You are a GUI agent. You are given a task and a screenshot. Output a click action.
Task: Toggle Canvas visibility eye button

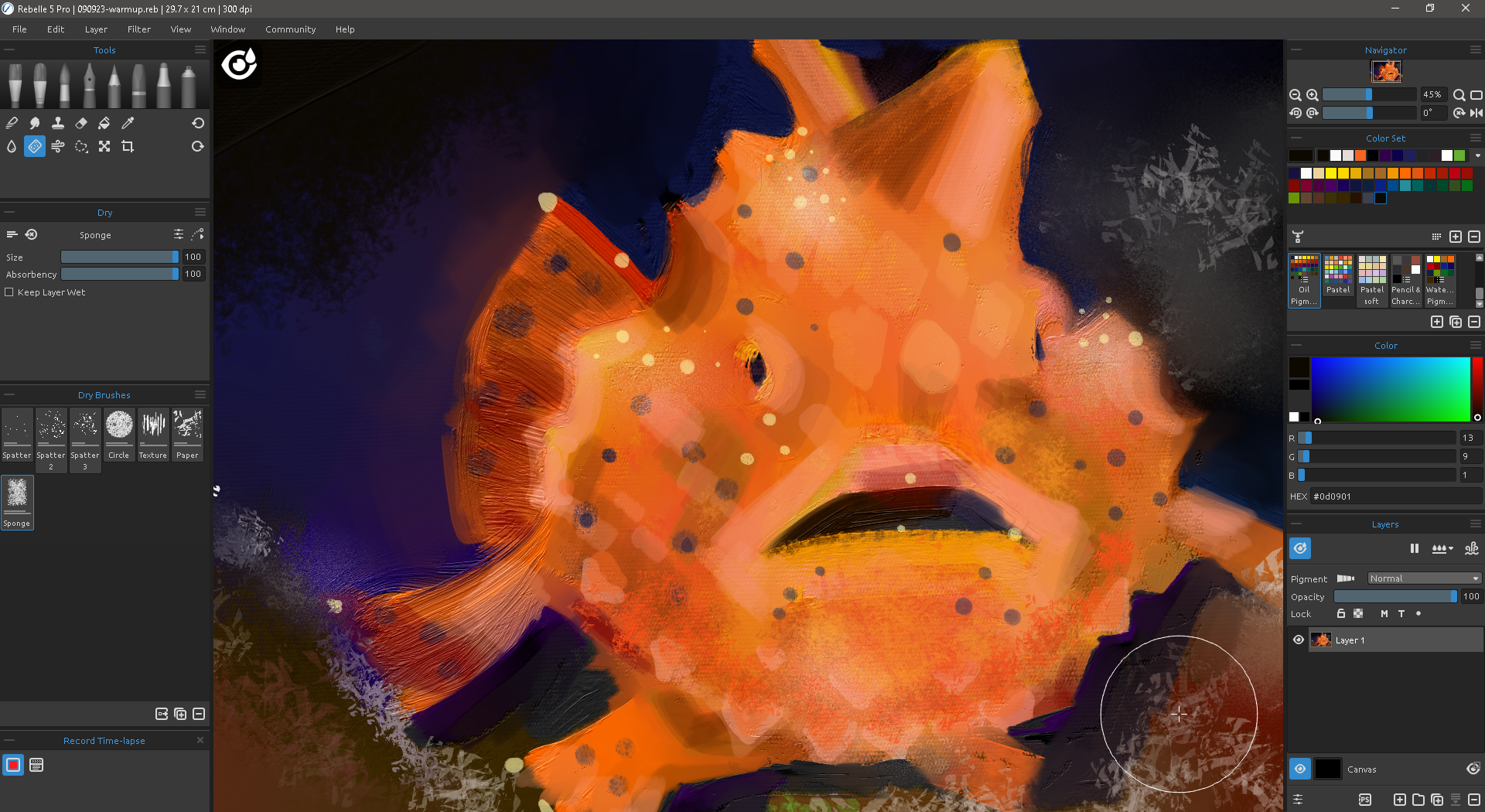click(x=1300, y=769)
